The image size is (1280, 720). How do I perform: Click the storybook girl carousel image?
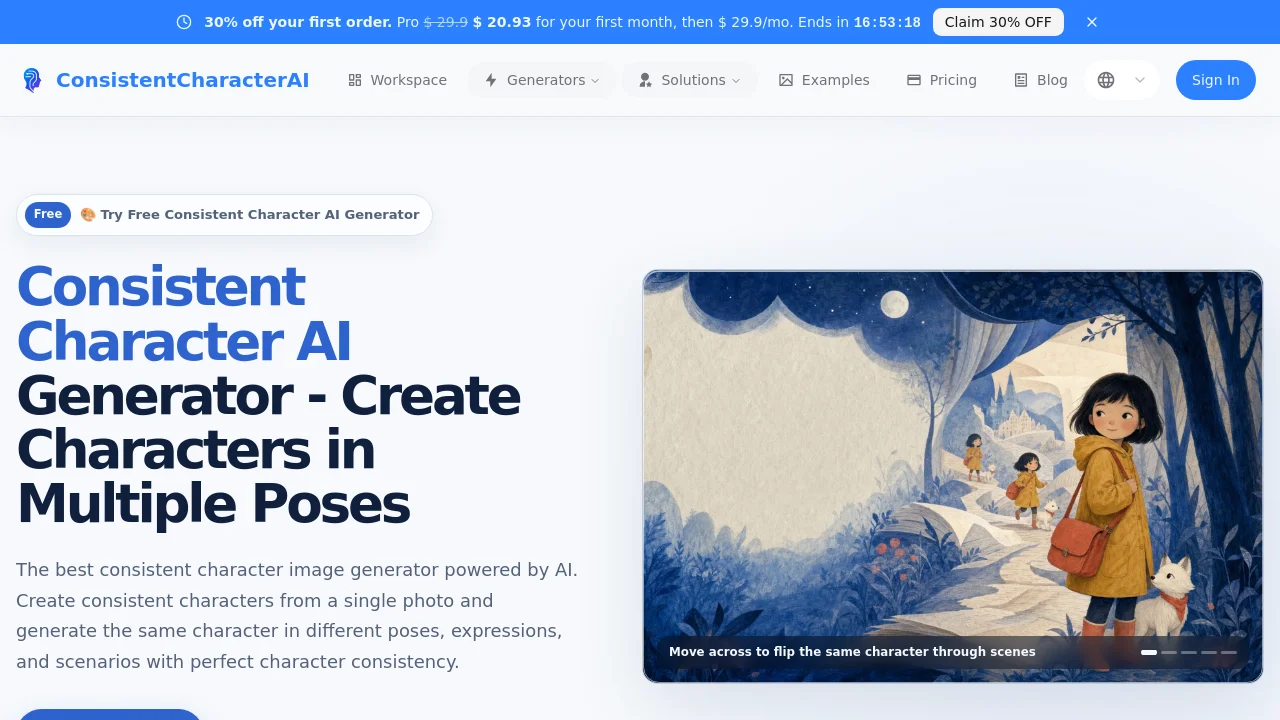click(953, 476)
